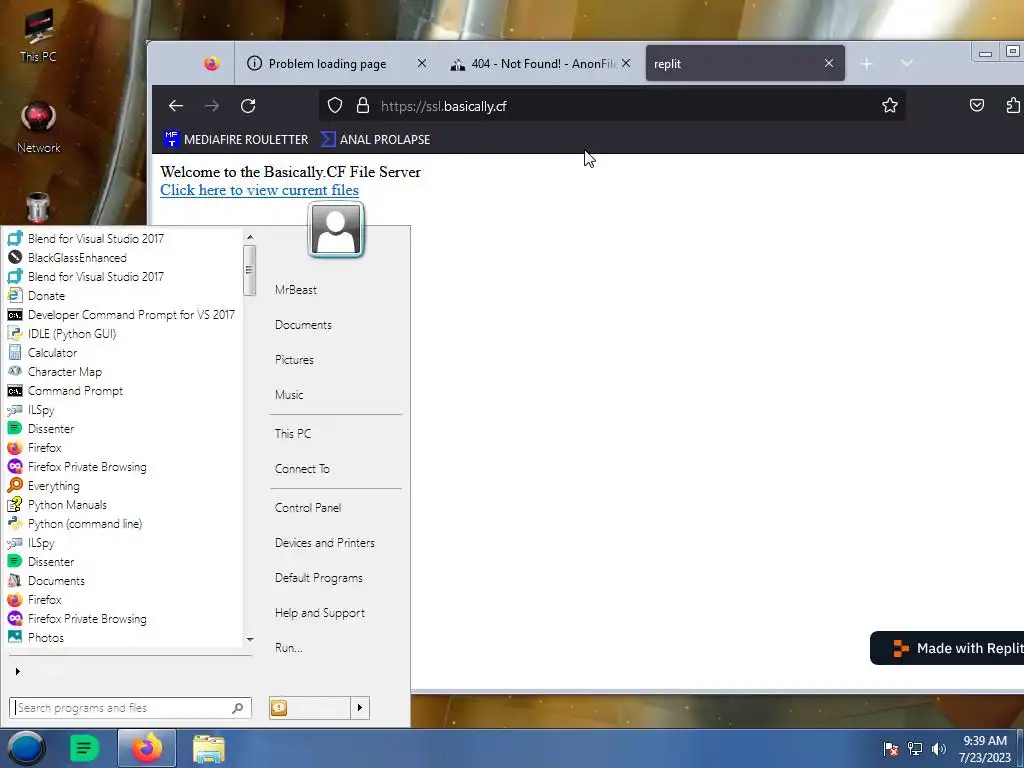Close the 404 - Not Found tab

[x=626, y=63]
